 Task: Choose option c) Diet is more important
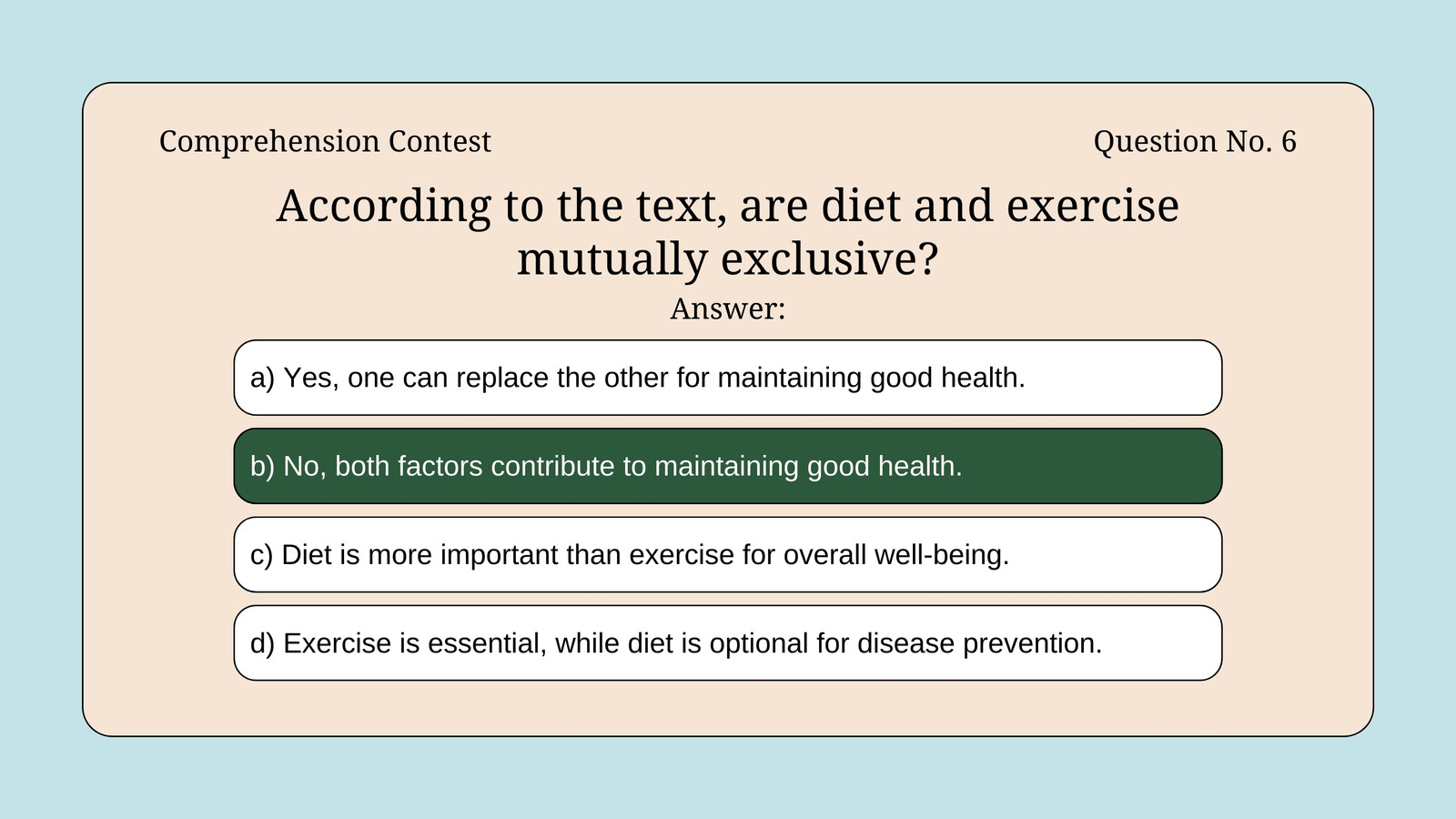tap(728, 554)
